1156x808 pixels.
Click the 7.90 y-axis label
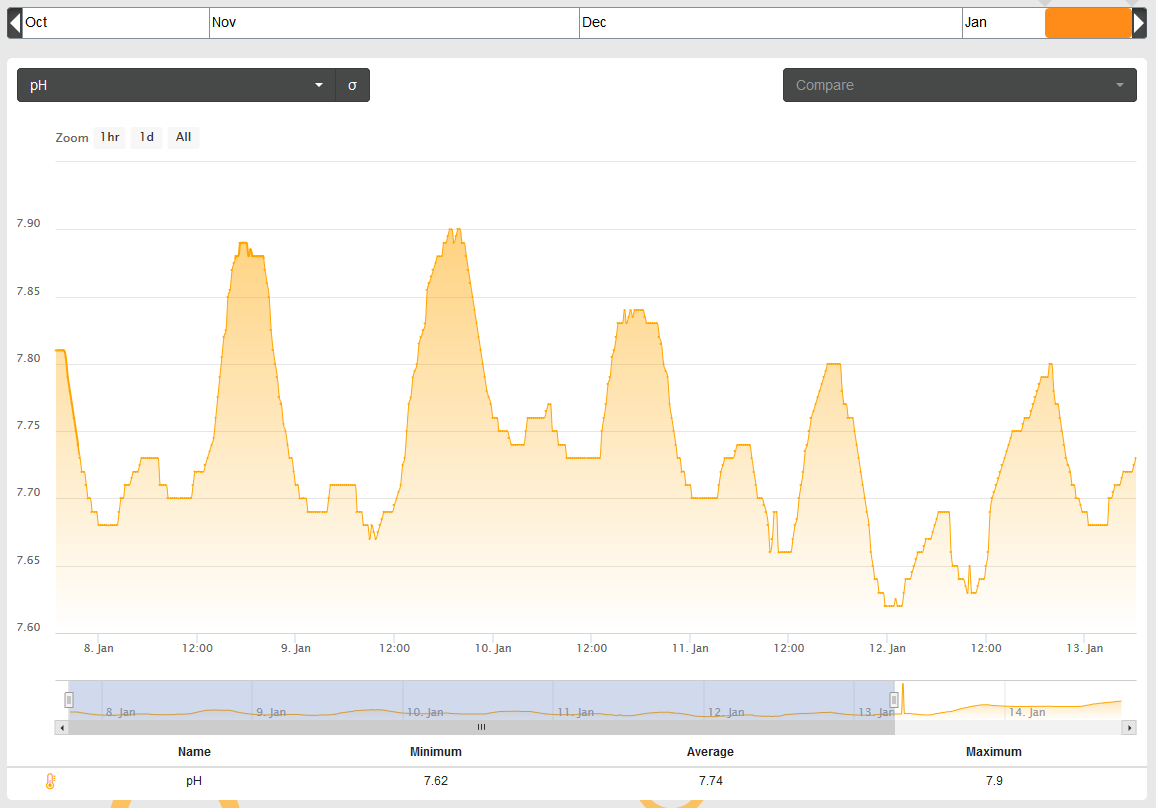pyautogui.click(x=29, y=223)
